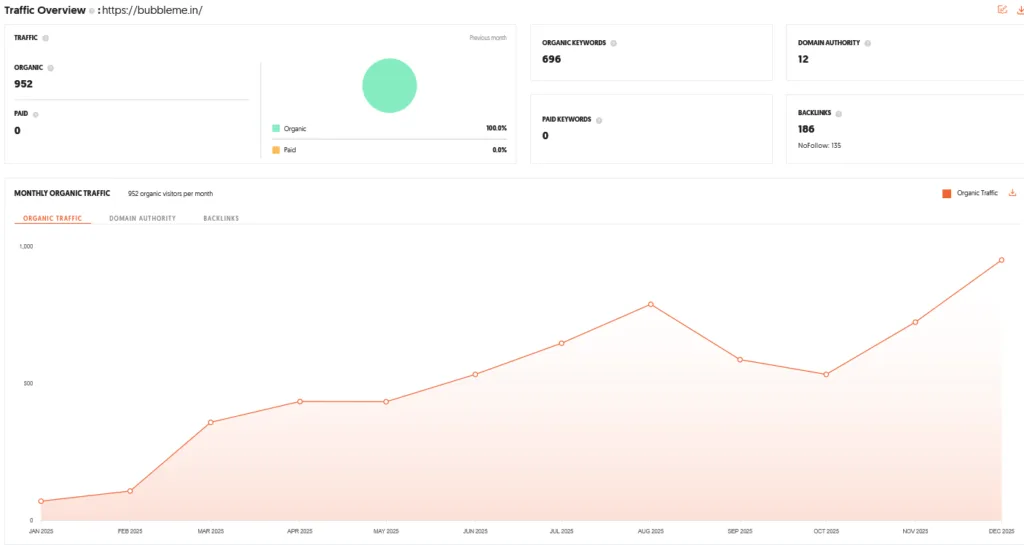Select the ORGANIC TRAFFIC chart tab
Viewport: 1024px width, 545px height.
pyautogui.click(x=52, y=218)
